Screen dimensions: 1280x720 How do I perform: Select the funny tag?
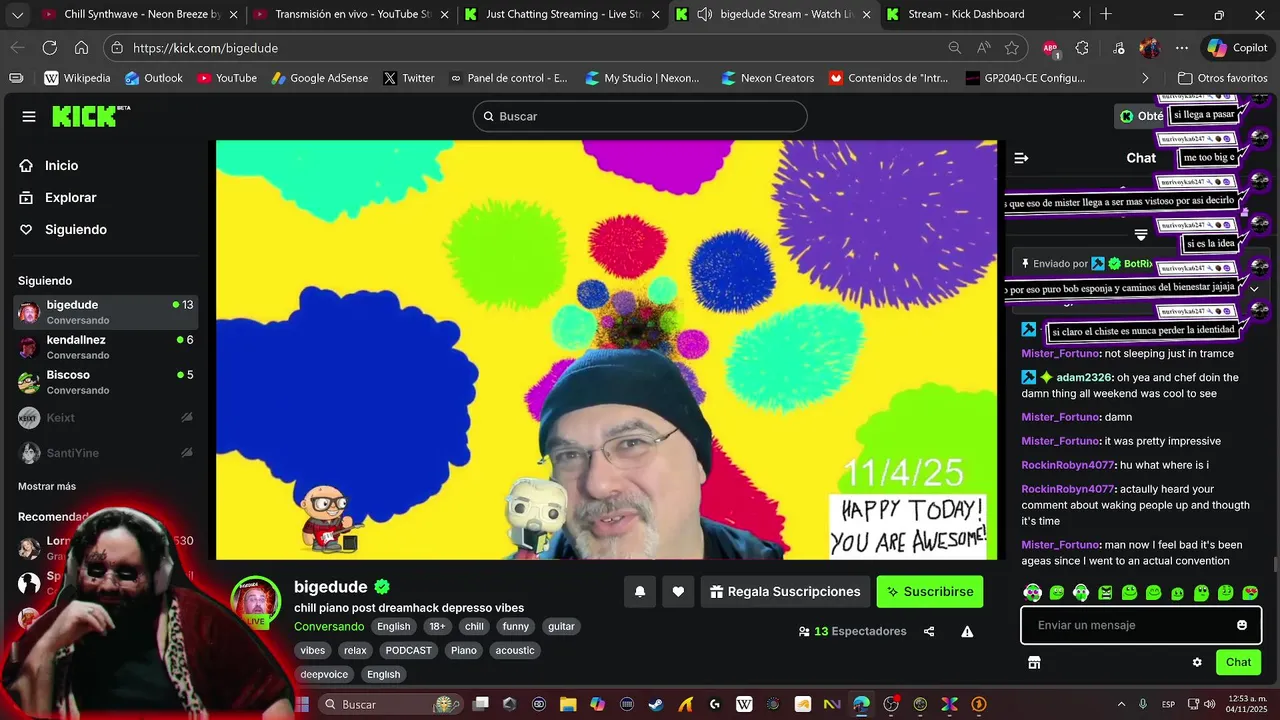pos(516,627)
